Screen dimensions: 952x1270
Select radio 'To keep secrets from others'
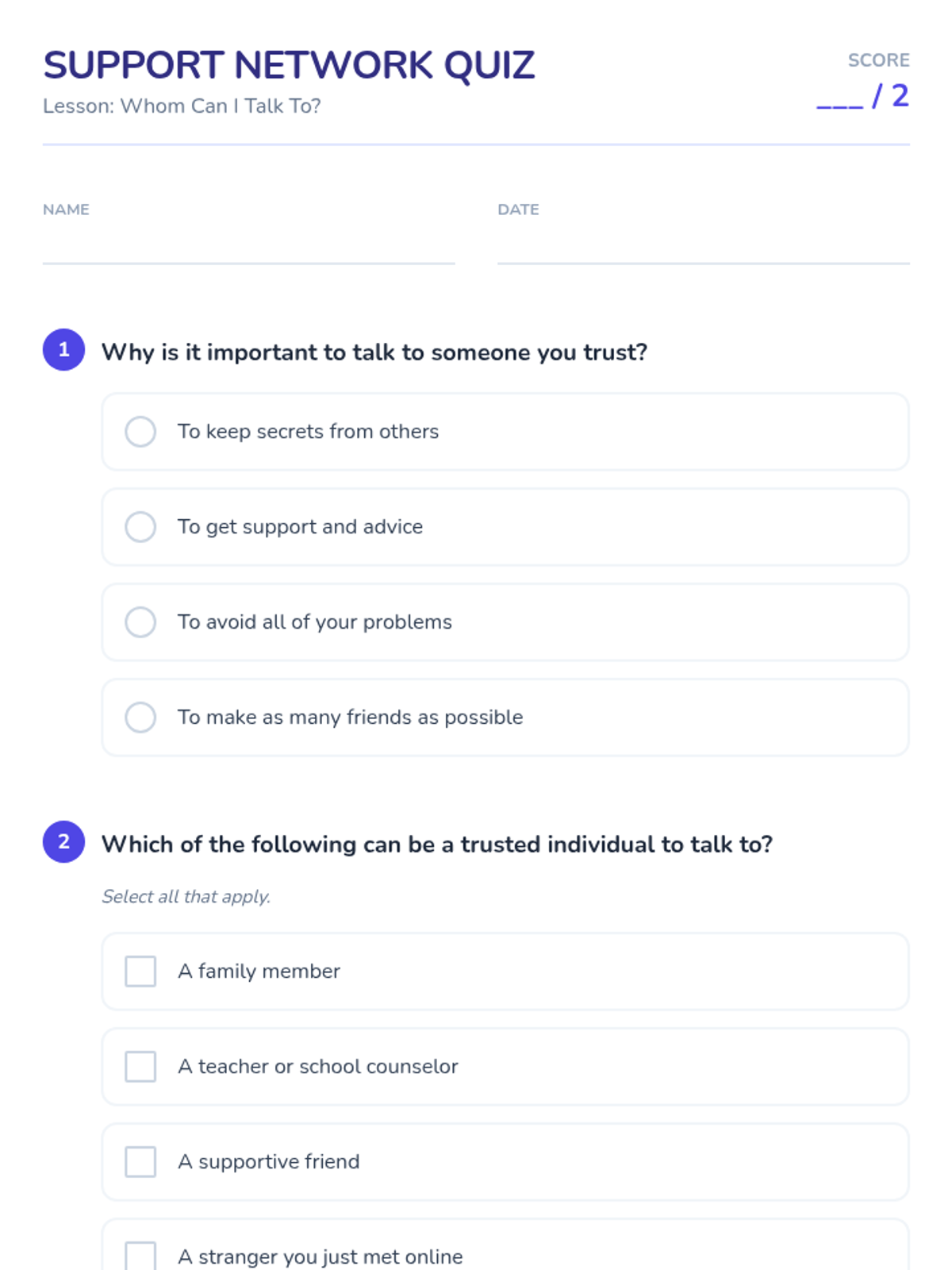(x=140, y=432)
